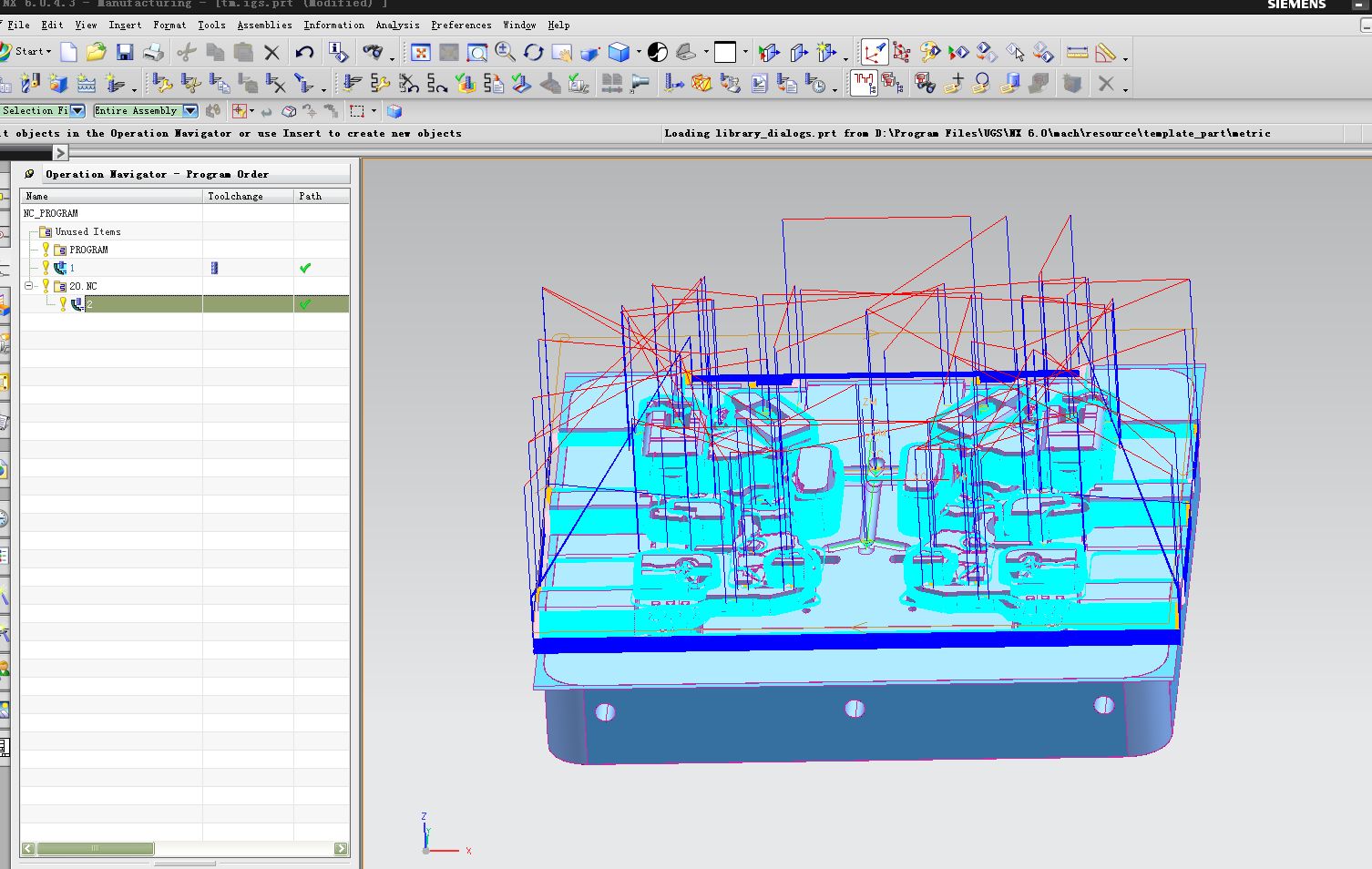Print using the printer icon

tap(153, 52)
